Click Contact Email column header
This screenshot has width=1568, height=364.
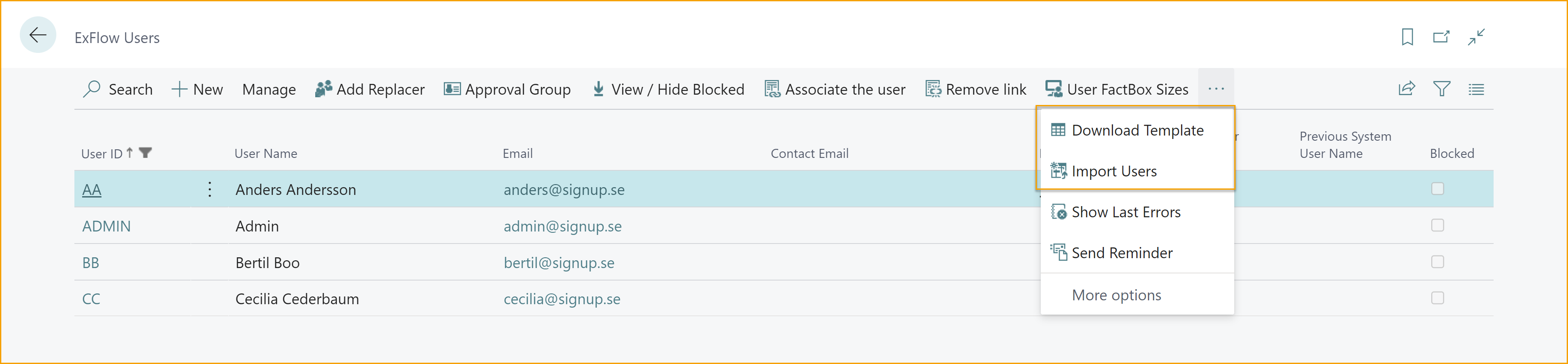coord(809,154)
